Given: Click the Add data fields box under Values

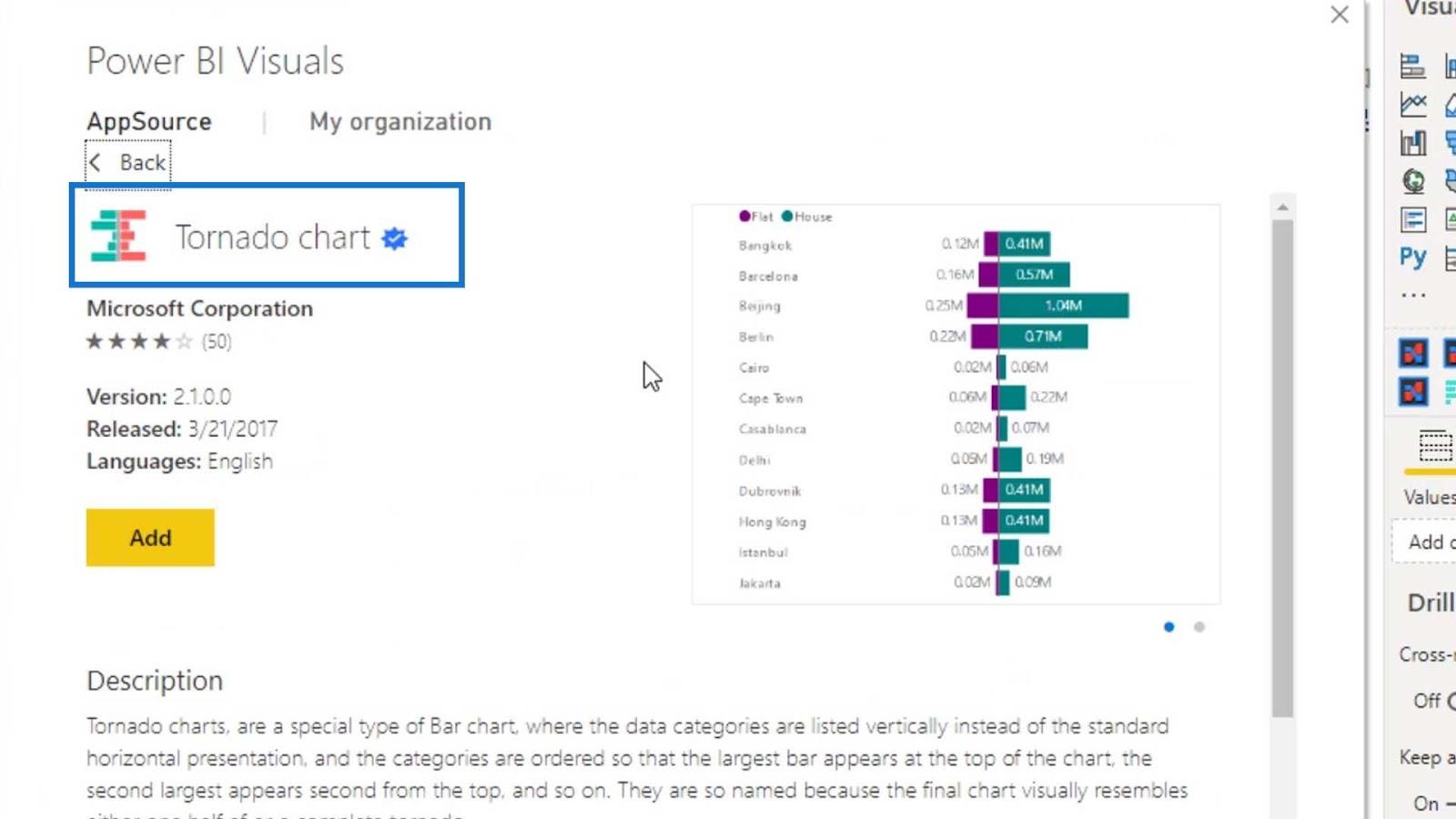Looking at the screenshot, I should click(x=1424, y=542).
